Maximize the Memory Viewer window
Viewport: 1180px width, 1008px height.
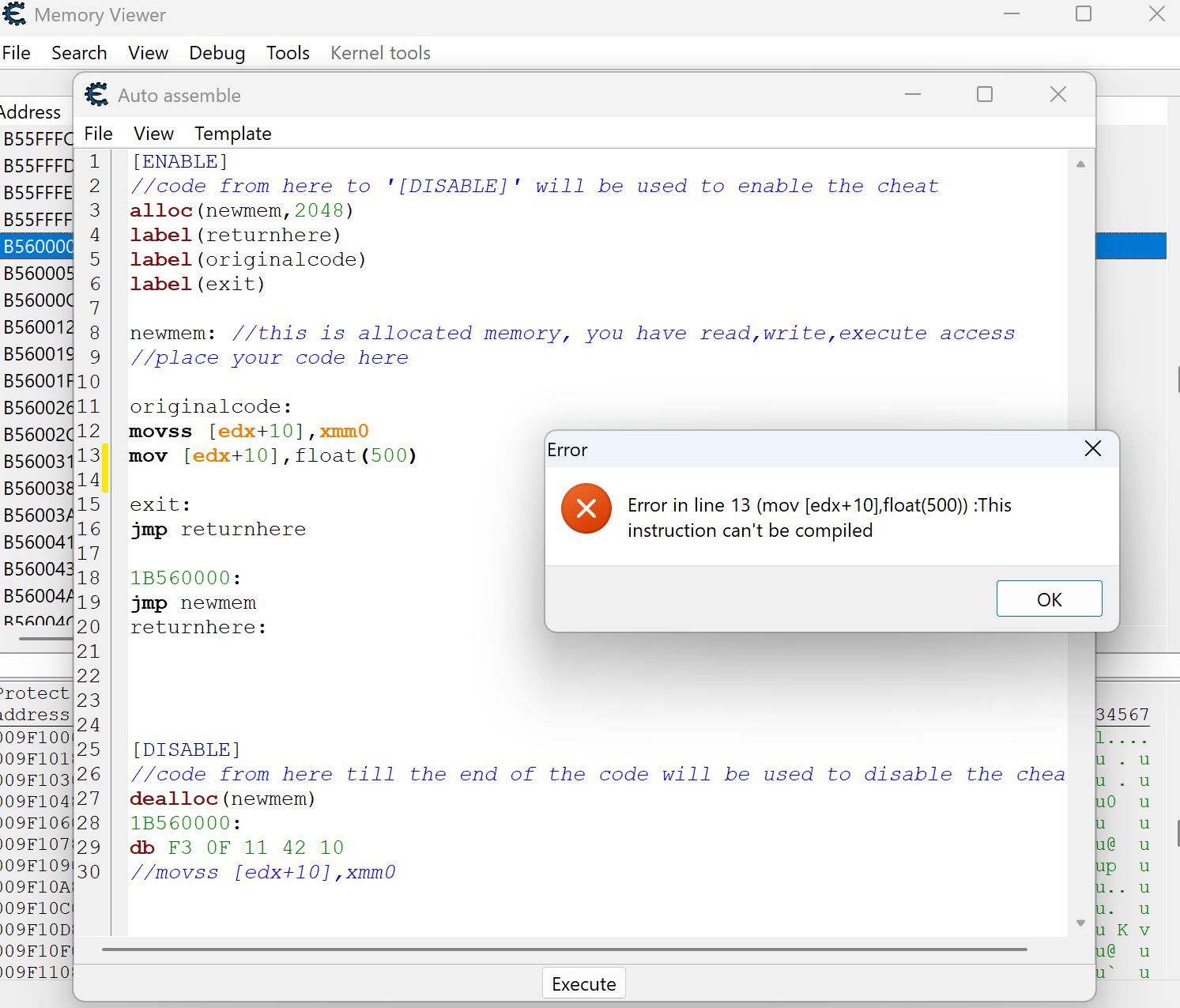[1083, 14]
